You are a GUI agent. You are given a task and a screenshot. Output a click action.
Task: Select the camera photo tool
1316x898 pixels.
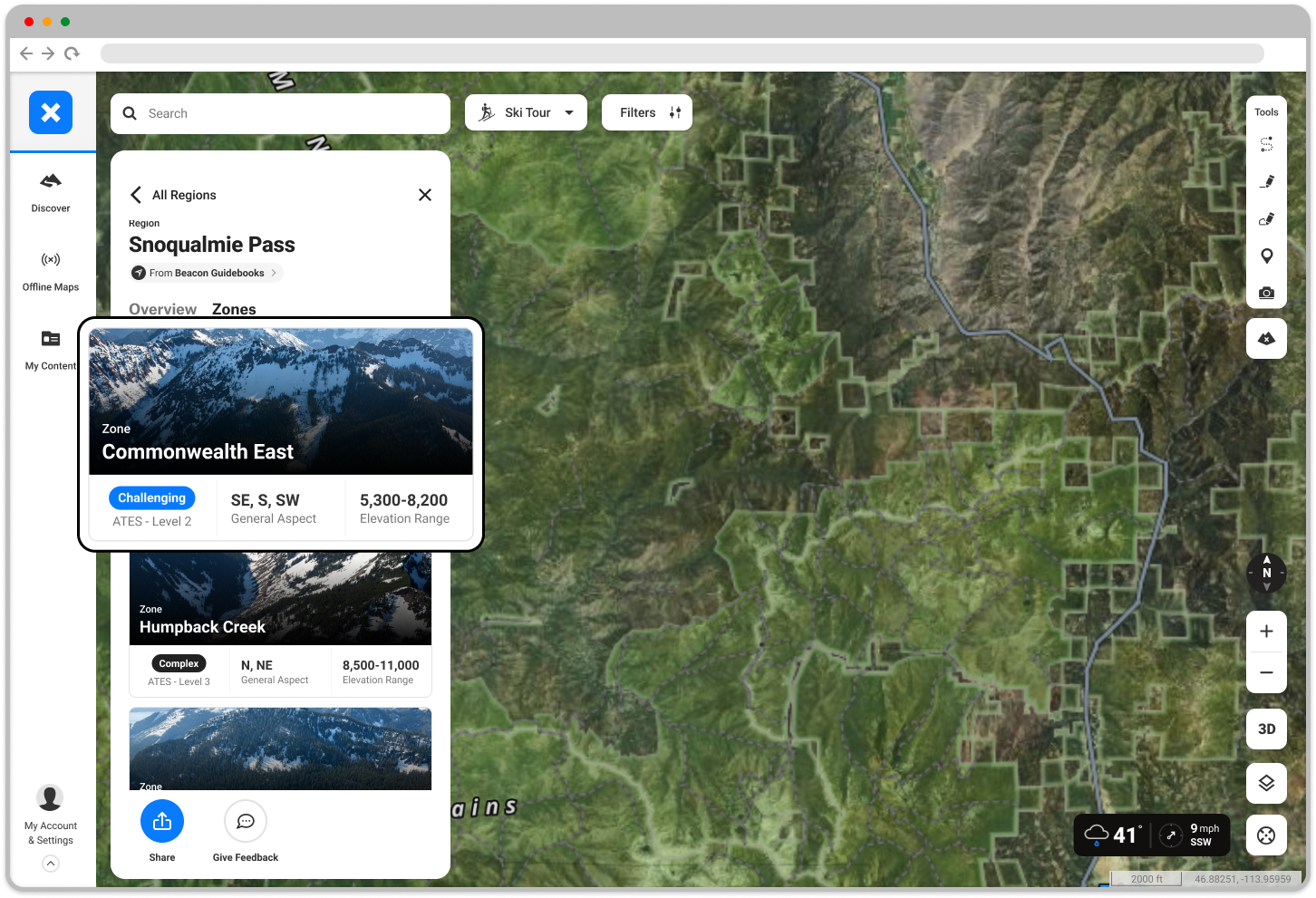[1267, 293]
